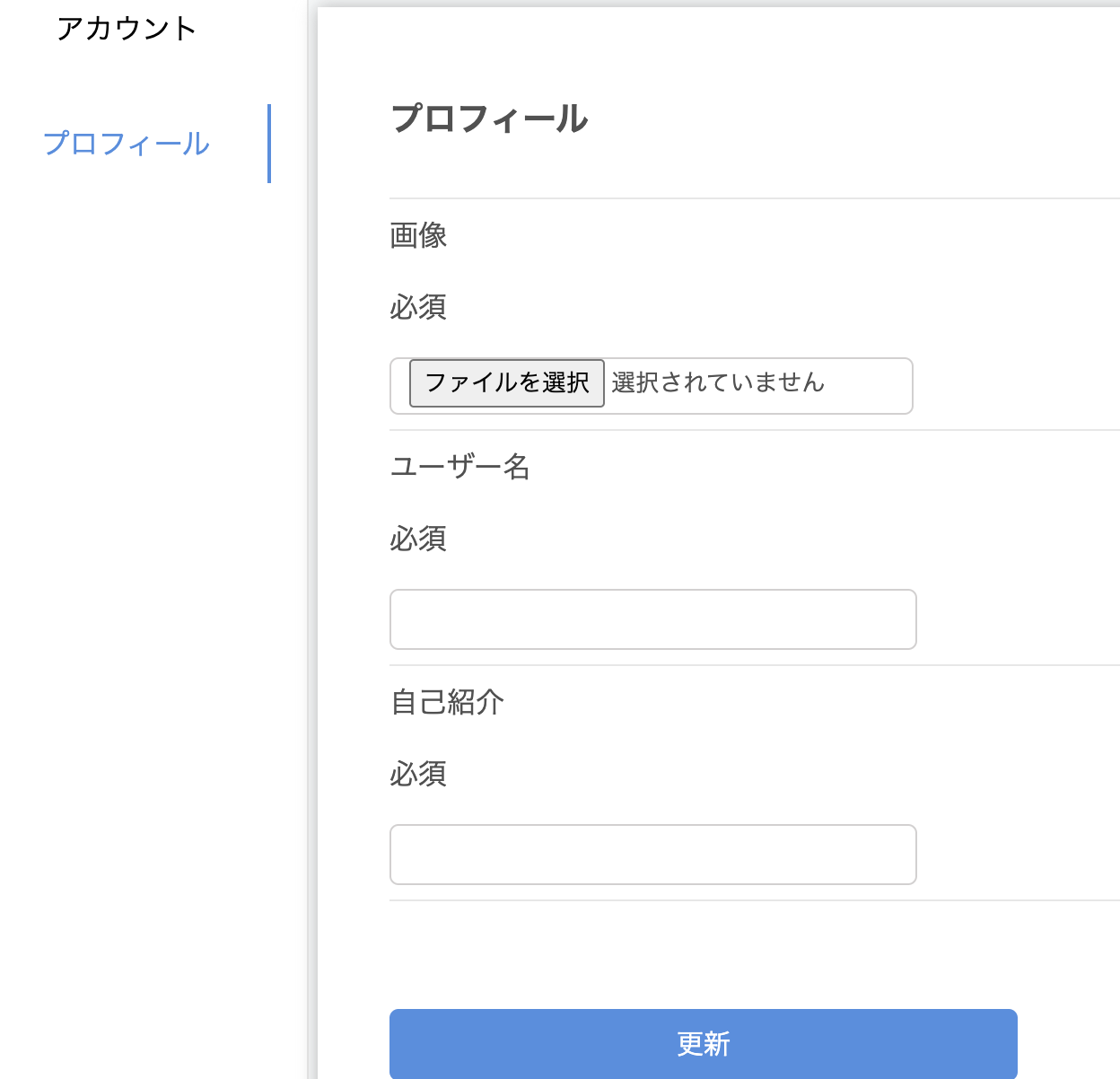Click the 必須 label under 画像

tap(417, 307)
